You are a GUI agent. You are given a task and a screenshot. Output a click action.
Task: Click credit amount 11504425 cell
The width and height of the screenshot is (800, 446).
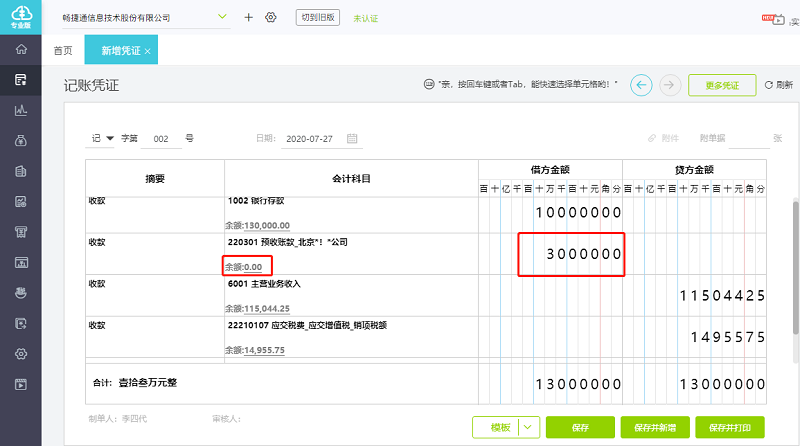tap(694, 296)
